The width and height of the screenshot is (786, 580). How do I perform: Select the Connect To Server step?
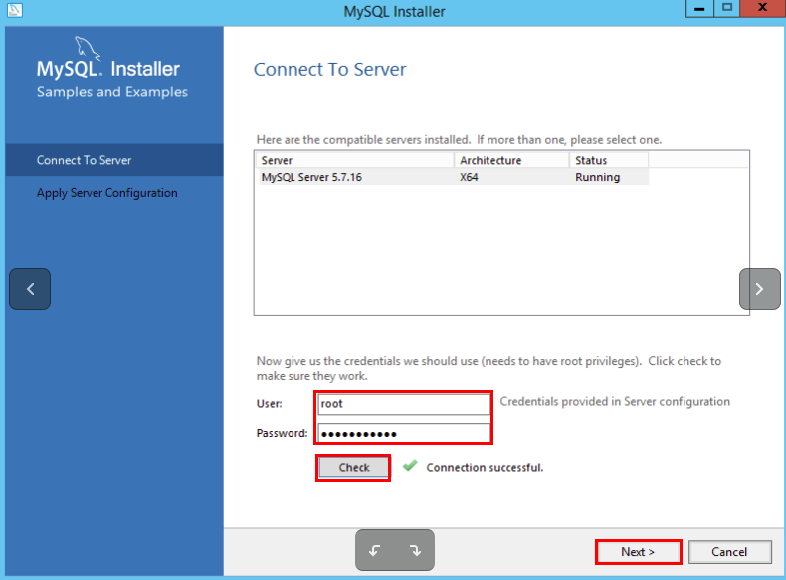pos(114,160)
